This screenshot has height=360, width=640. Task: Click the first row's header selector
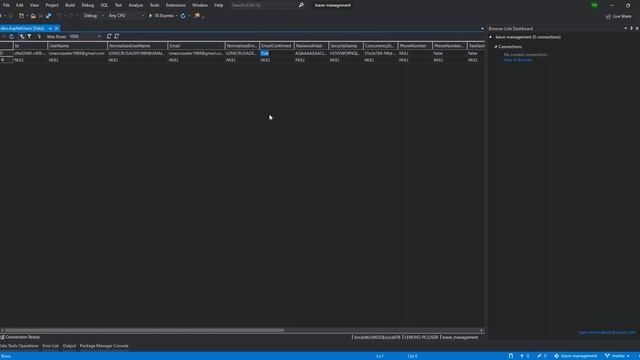(6, 53)
